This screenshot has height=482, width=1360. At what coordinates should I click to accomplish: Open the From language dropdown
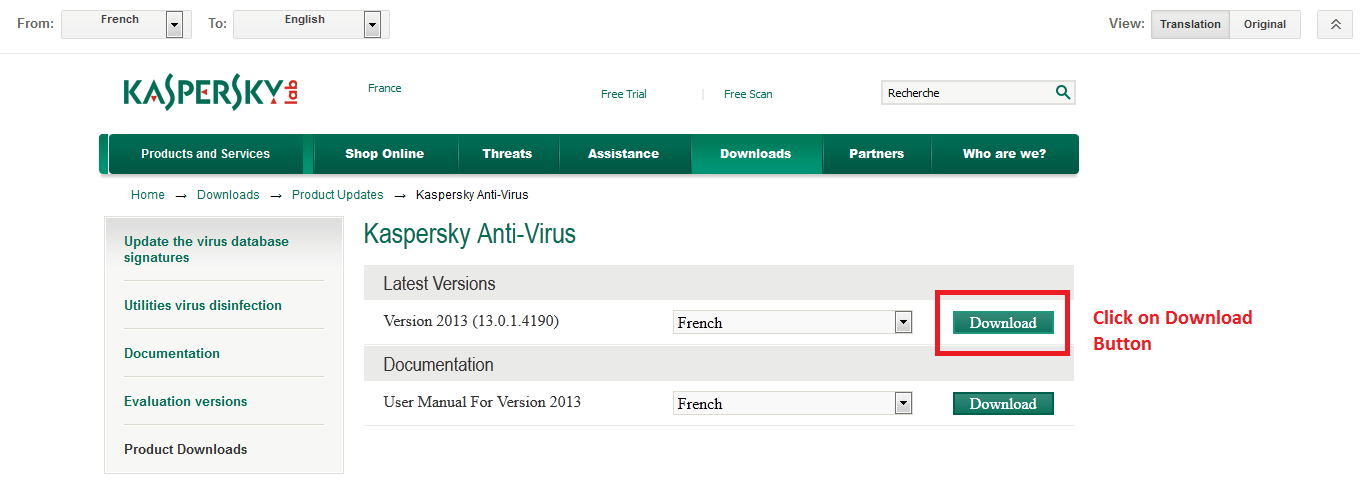tap(175, 25)
